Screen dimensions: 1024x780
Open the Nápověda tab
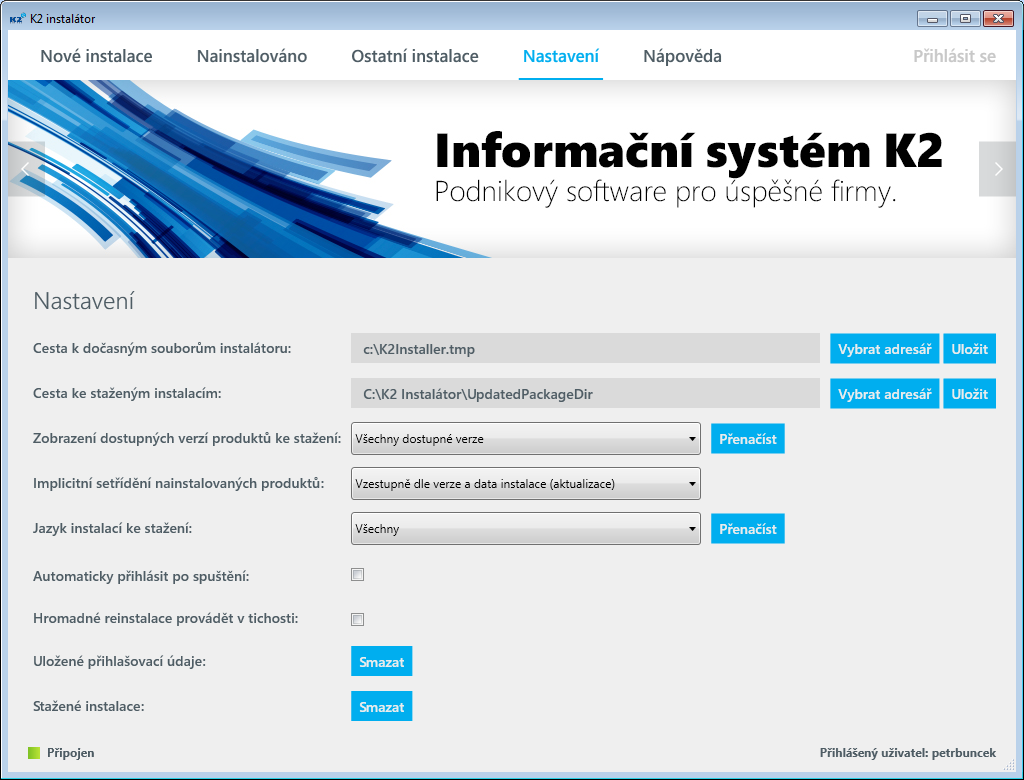click(682, 56)
